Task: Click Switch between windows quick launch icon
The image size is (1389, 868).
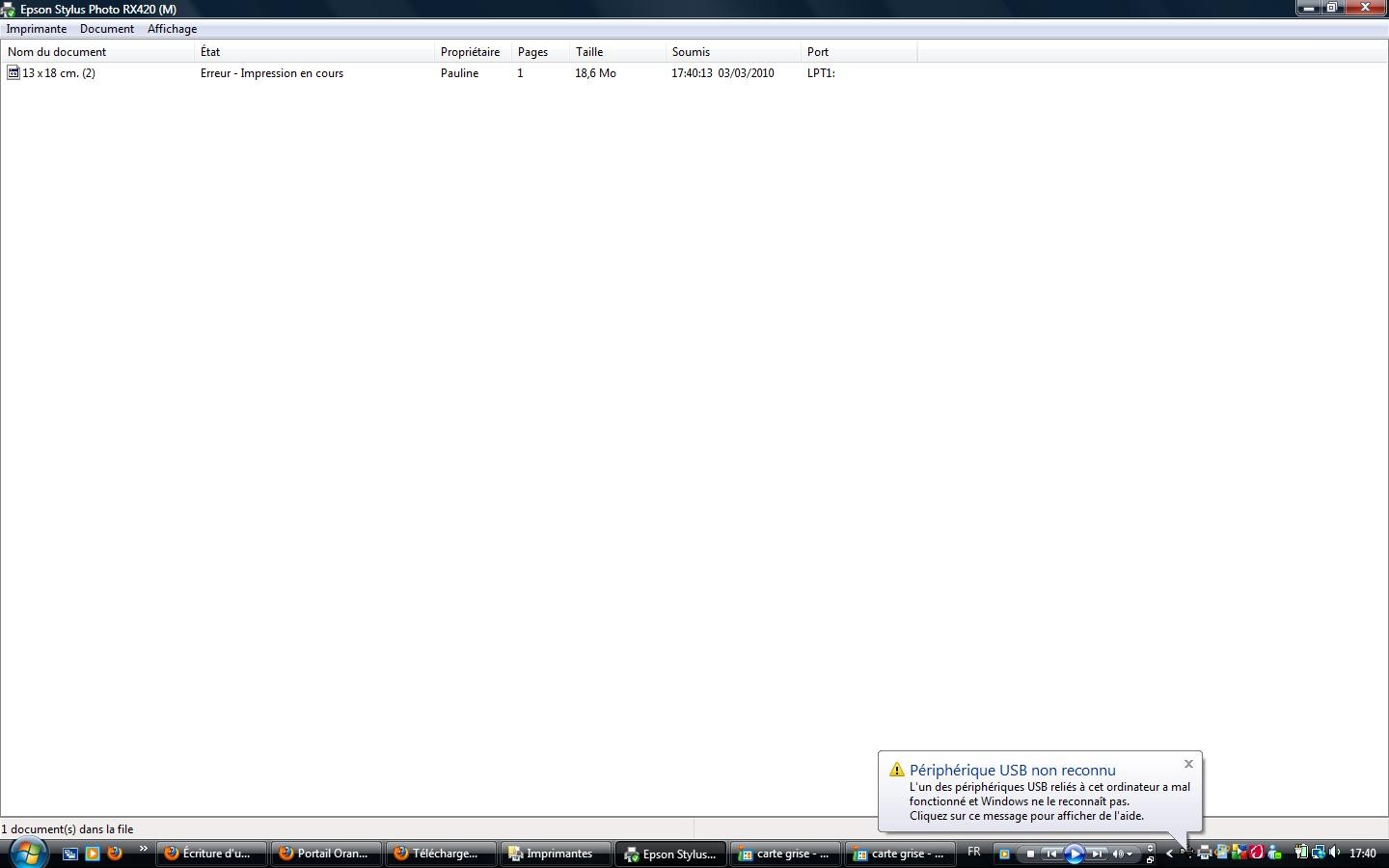Action: pos(70,854)
